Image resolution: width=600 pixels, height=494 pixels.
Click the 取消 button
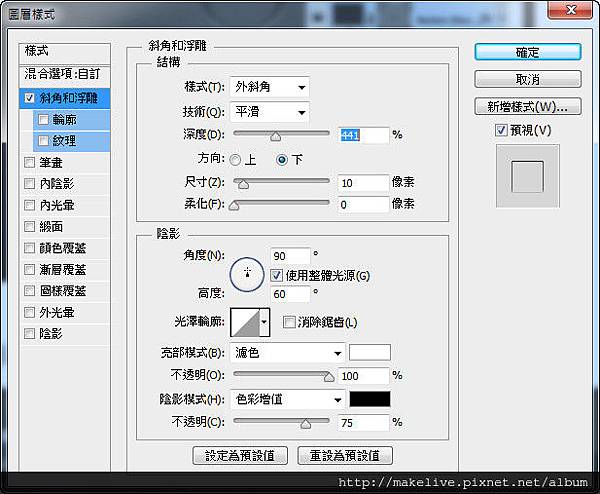click(528, 80)
